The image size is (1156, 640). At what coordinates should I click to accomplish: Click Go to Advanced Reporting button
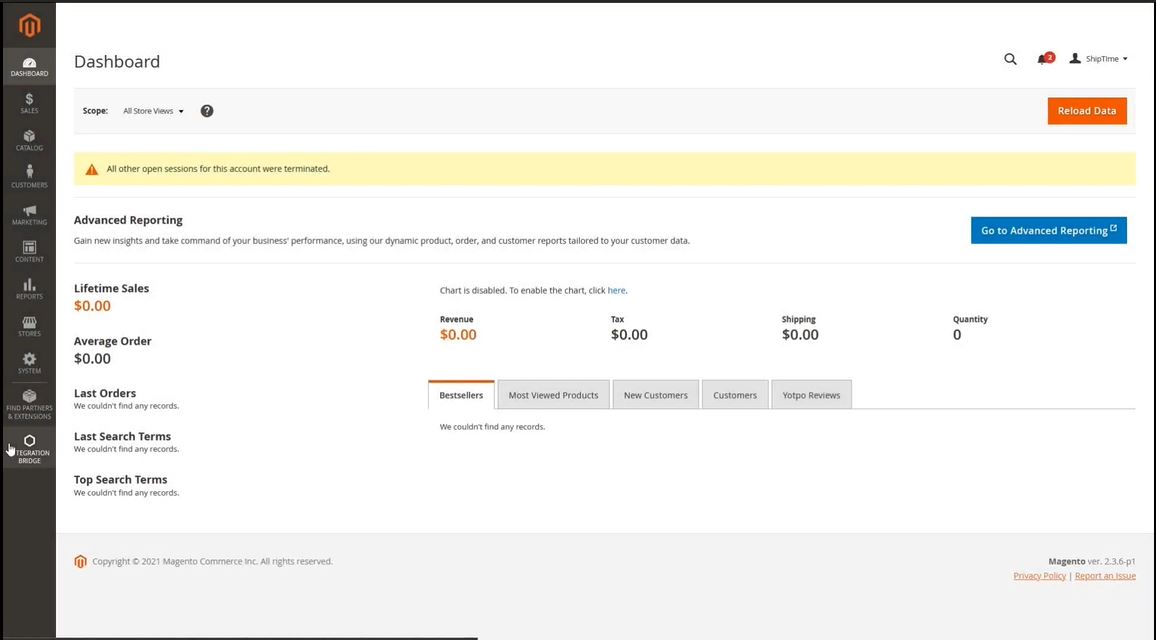click(x=1048, y=230)
